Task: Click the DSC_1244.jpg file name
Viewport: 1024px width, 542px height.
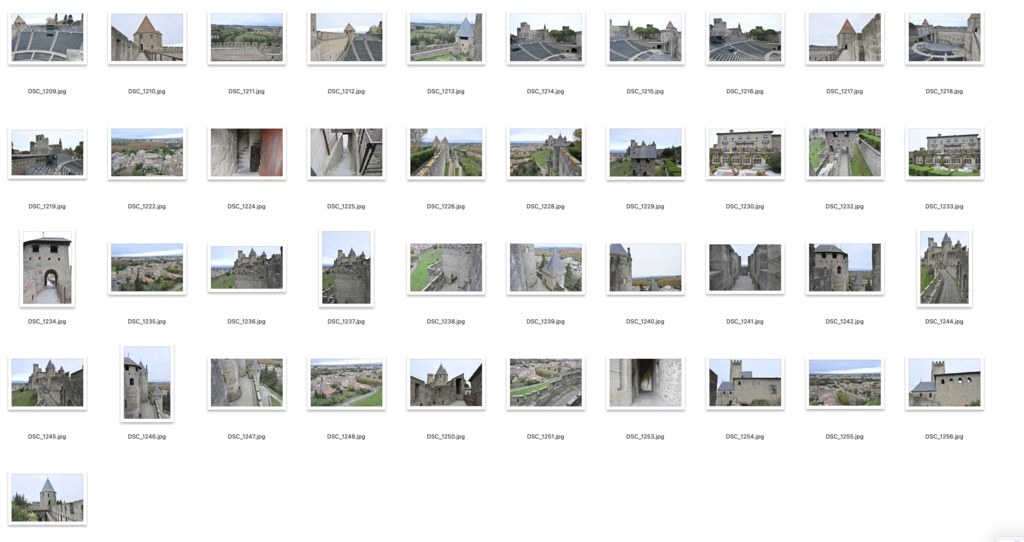Action: (x=944, y=321)
